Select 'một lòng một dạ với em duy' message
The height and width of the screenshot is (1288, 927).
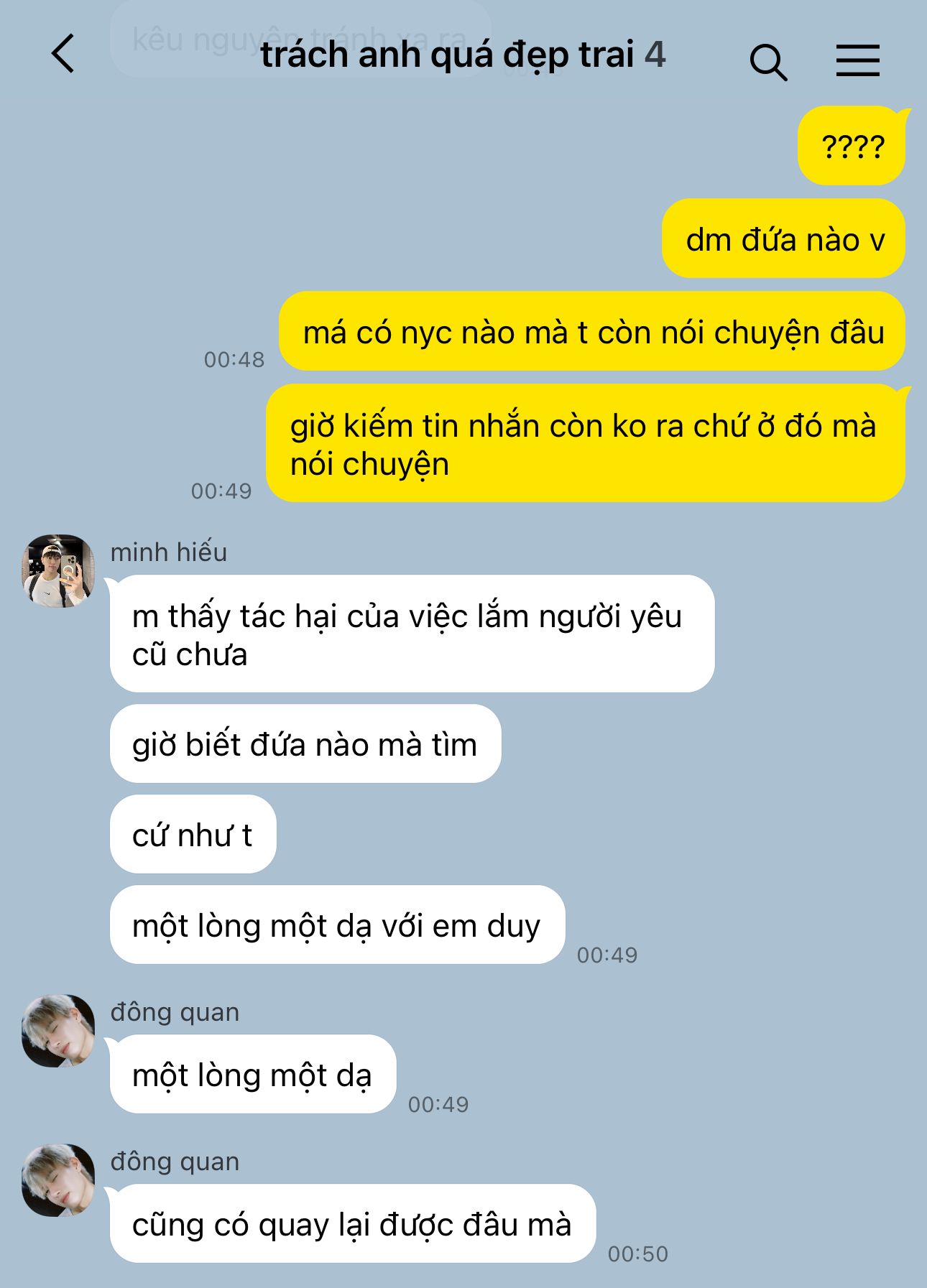pyautogui.click(x=337, y=925)
